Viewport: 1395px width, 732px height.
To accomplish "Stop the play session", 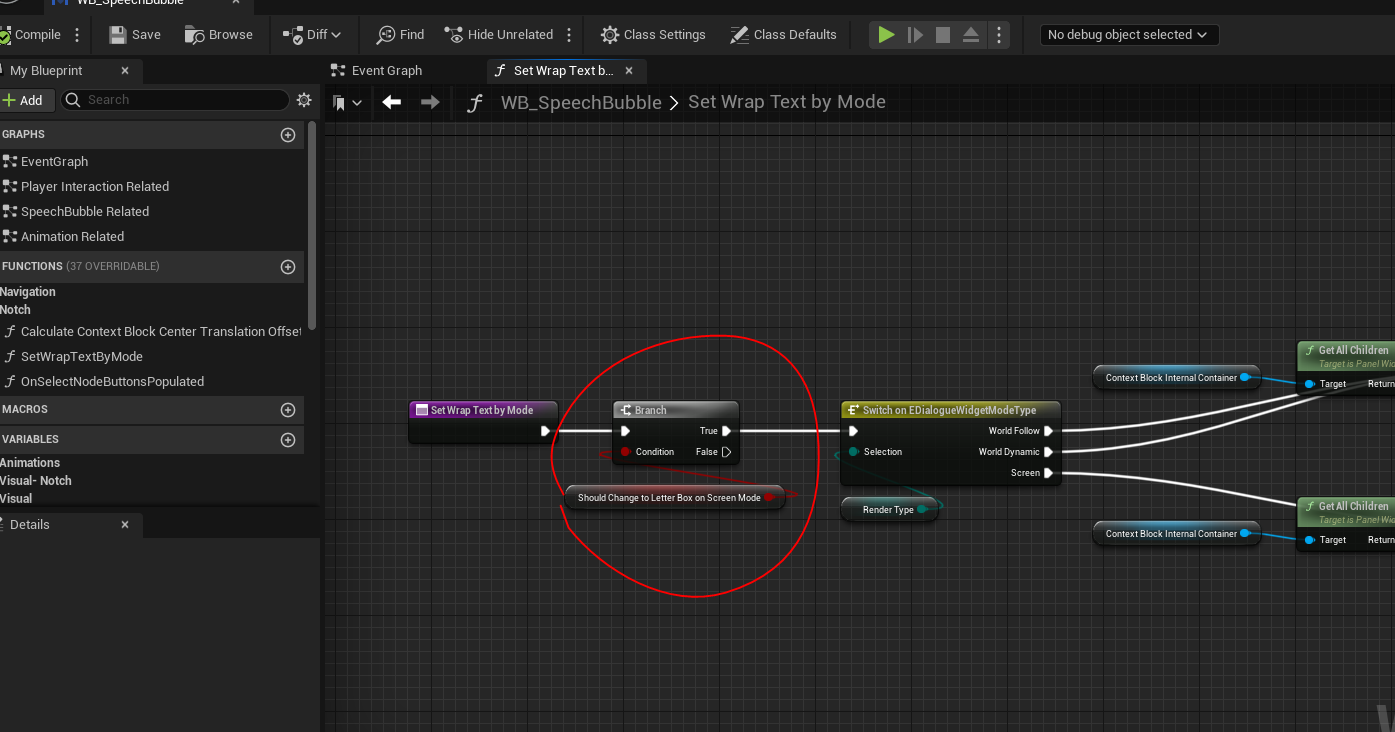I will 943,35.
